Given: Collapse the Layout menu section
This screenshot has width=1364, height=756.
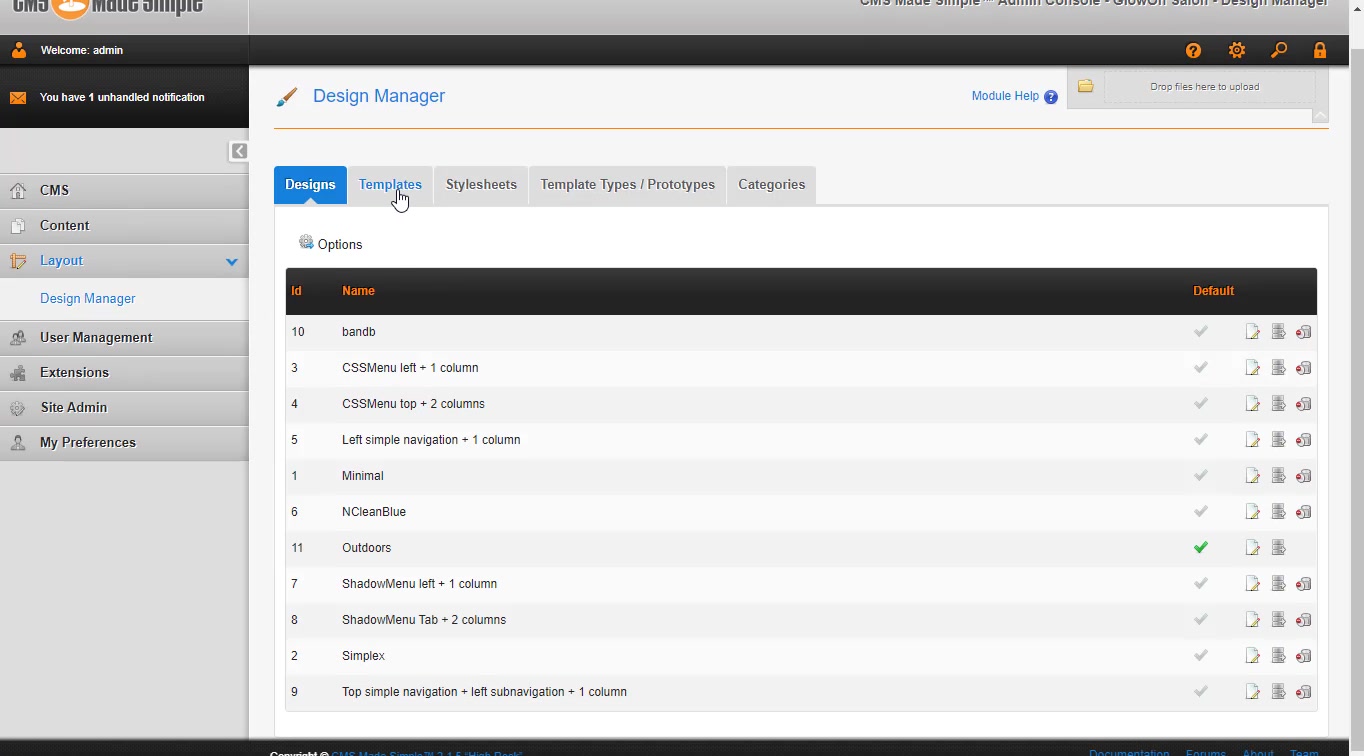Looking at the screenshot, I should tap(231, 261).
